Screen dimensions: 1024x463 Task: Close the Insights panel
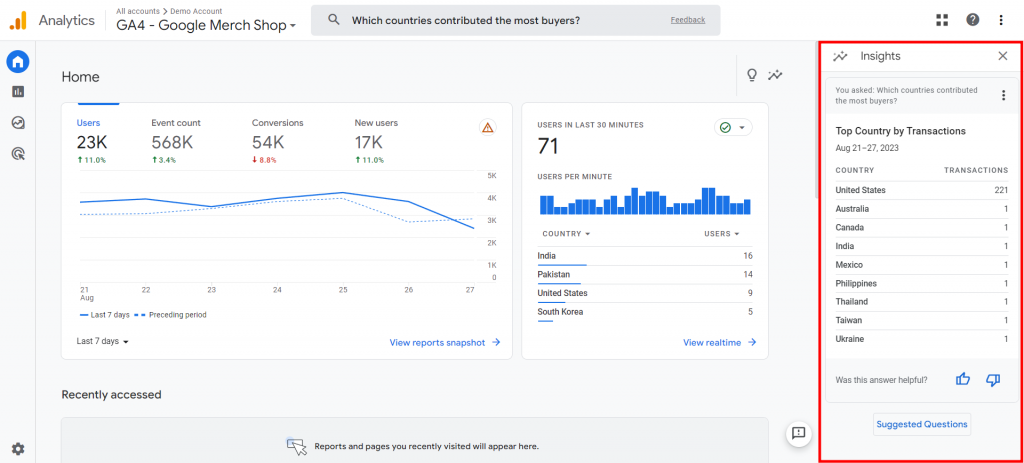pos(1003,56)
